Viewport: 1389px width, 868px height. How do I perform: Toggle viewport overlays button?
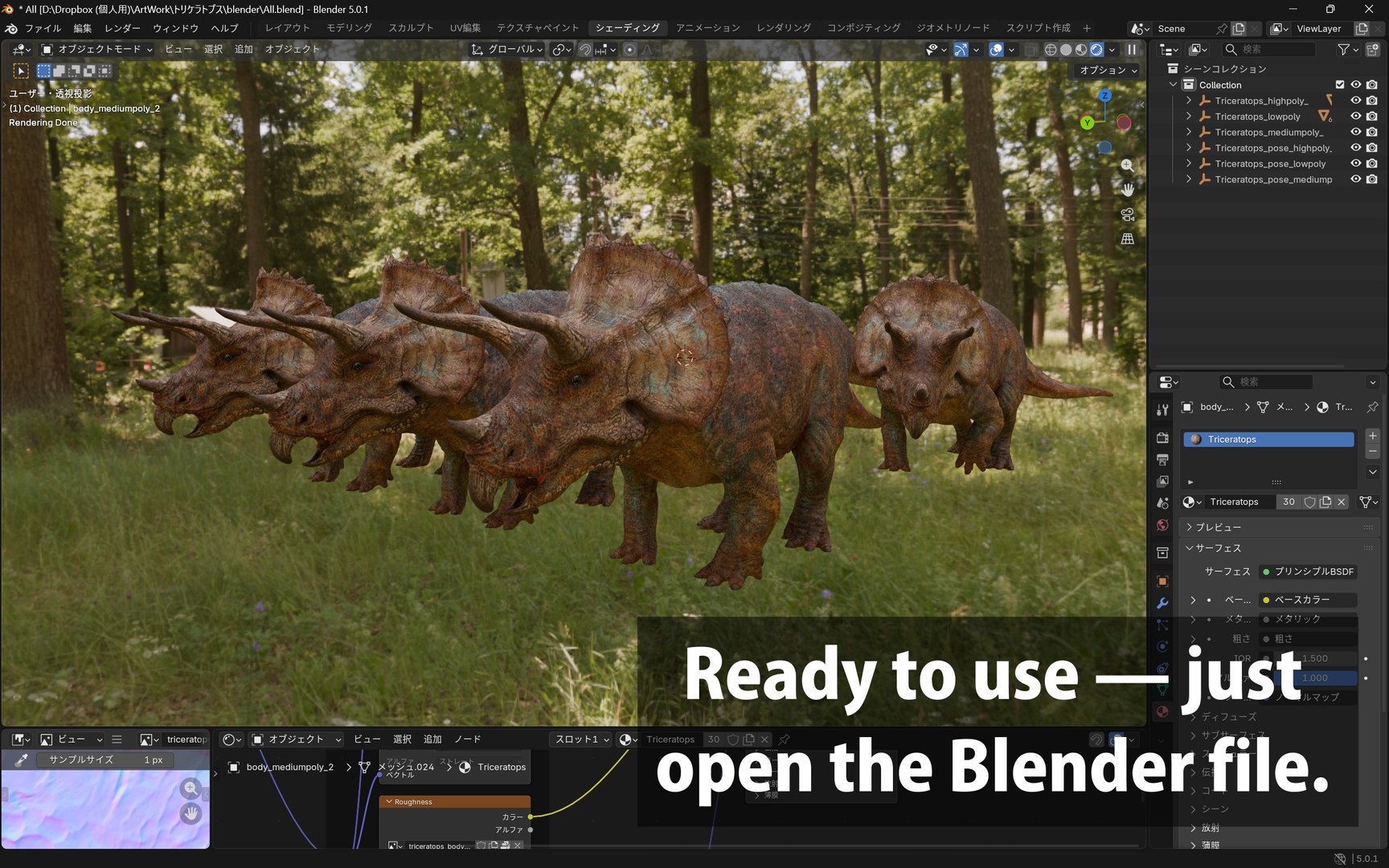point(997,50)
